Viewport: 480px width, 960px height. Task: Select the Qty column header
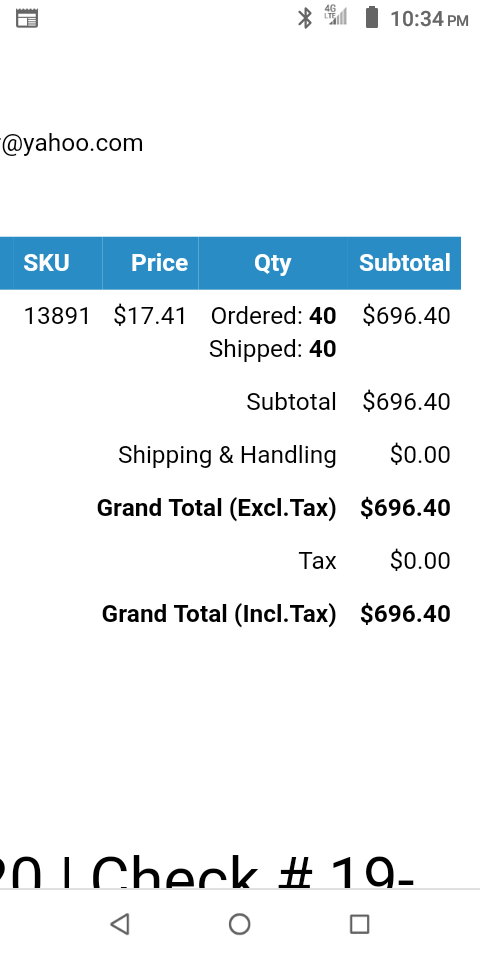[x=272, y=263]
